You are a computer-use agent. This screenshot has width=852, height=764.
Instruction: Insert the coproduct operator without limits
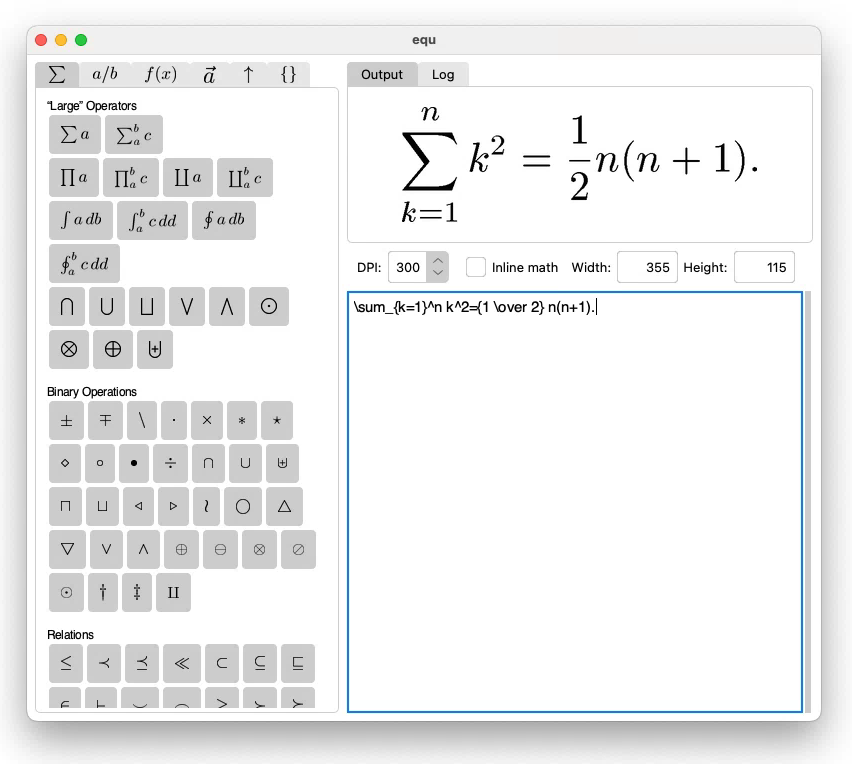click(187, 177)
